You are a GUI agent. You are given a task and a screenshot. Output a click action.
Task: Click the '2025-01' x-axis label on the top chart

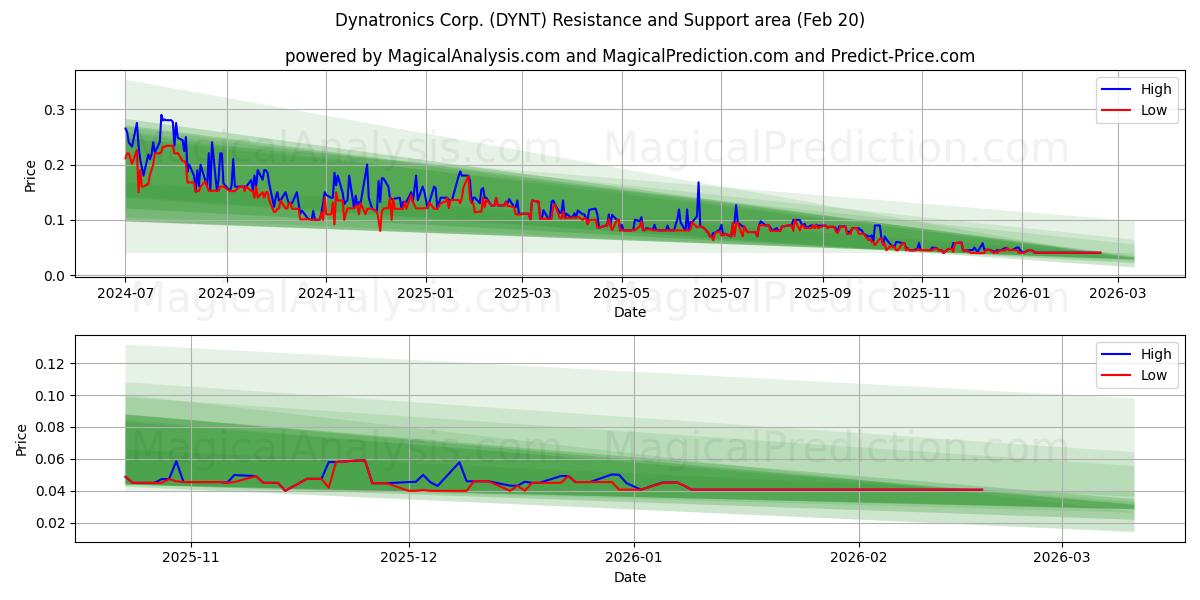(x=427, y=294)
